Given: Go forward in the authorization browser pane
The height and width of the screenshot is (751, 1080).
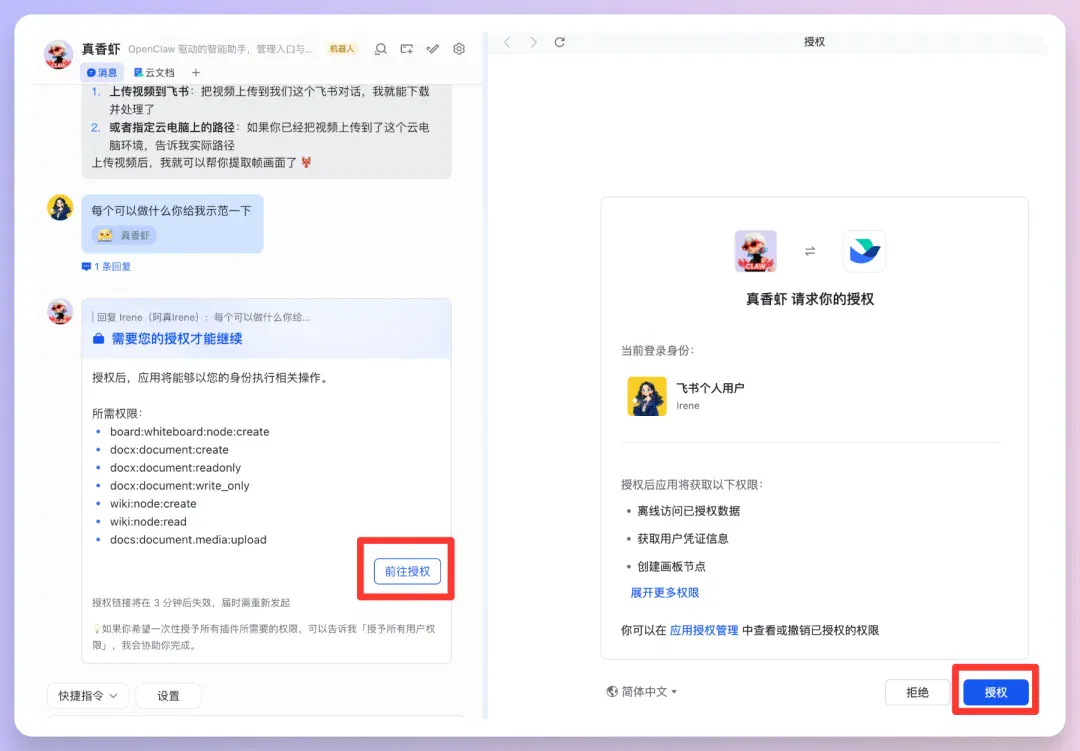Looking at the screenshot, I should click(x=533, y=42).
